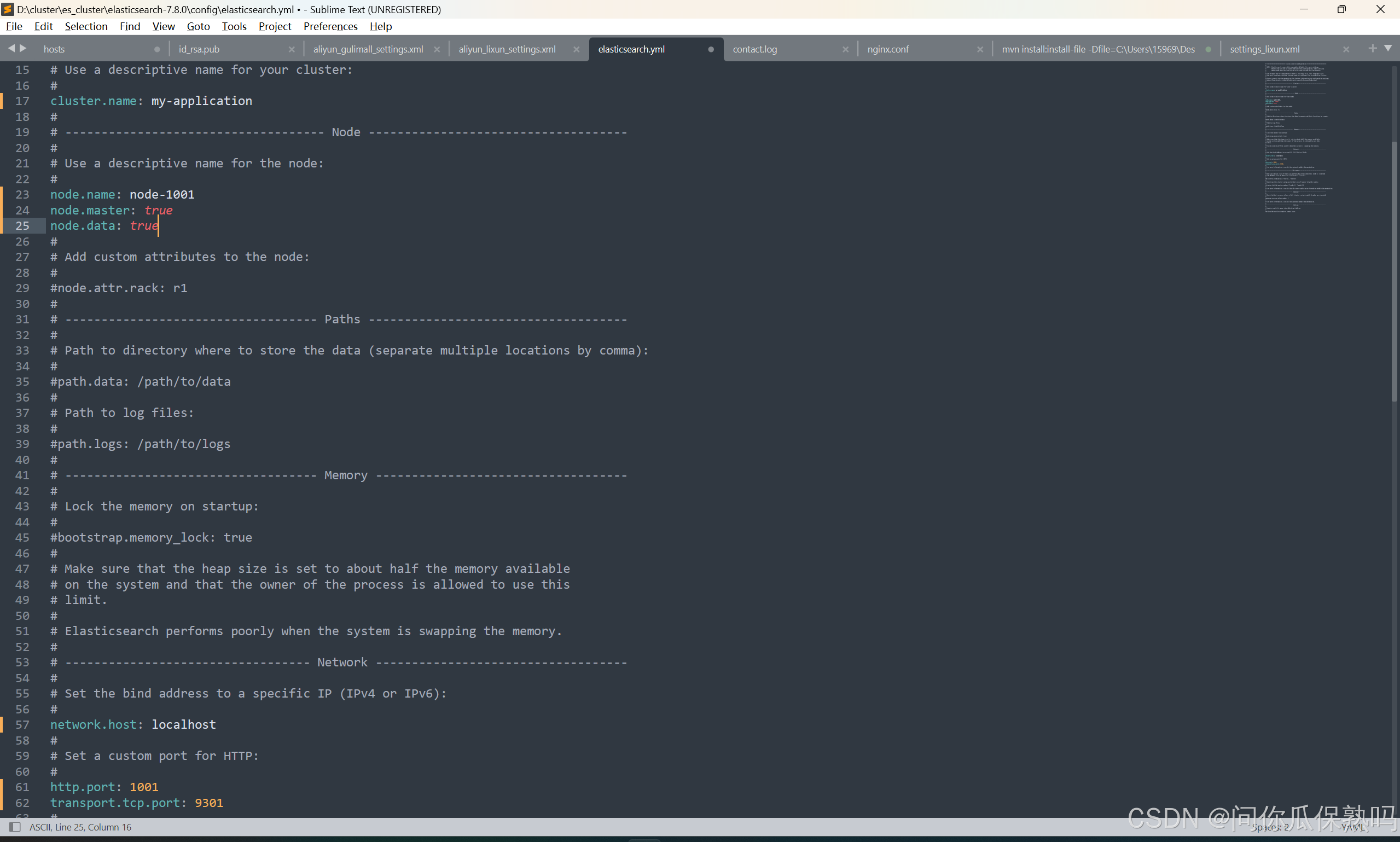Close the contact.log tab

[x=845, y=49]
